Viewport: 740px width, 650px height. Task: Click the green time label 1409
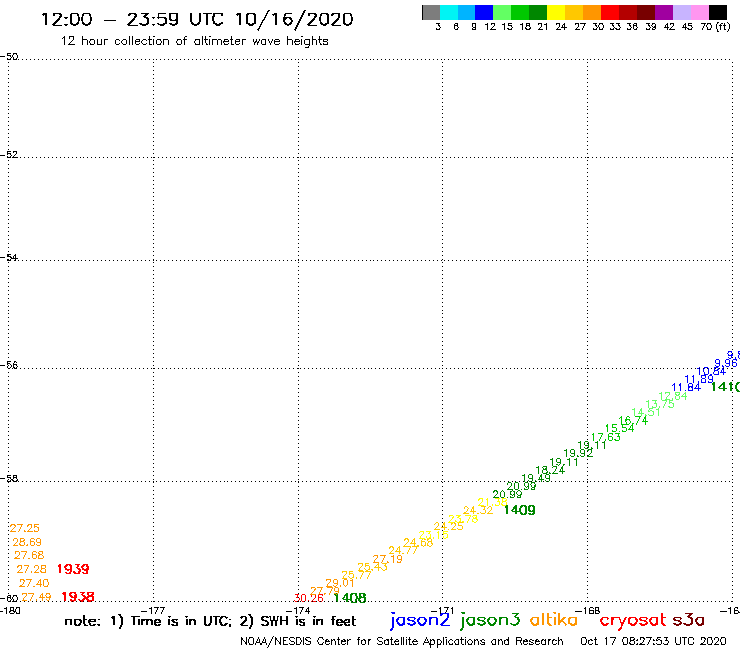point(520,510)
